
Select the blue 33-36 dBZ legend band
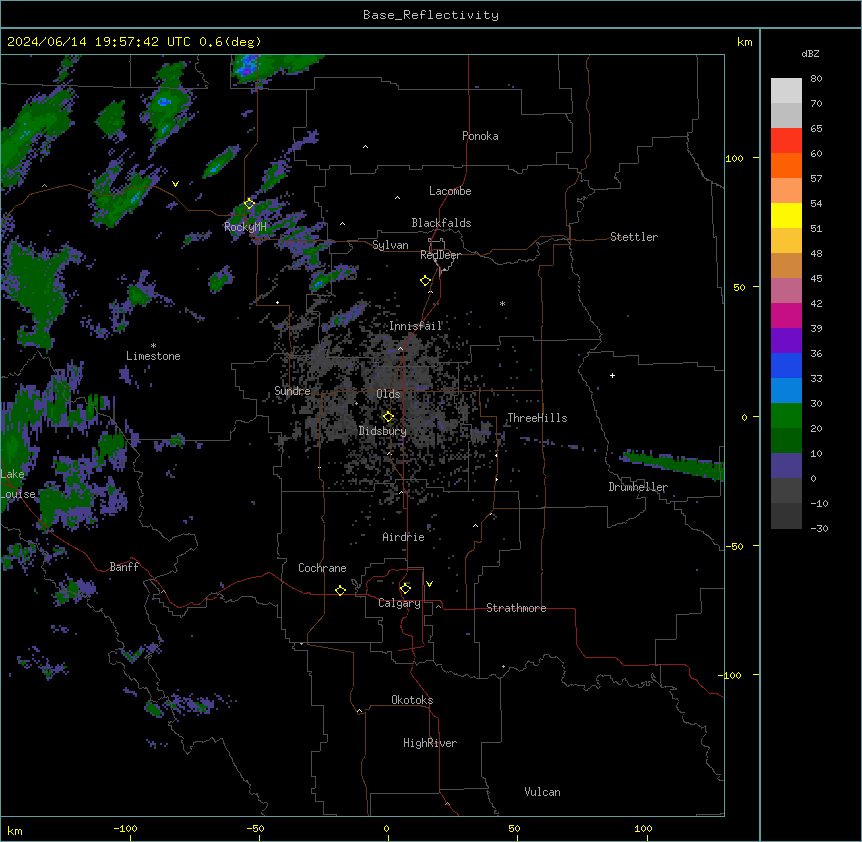click(x=786, y=365)
